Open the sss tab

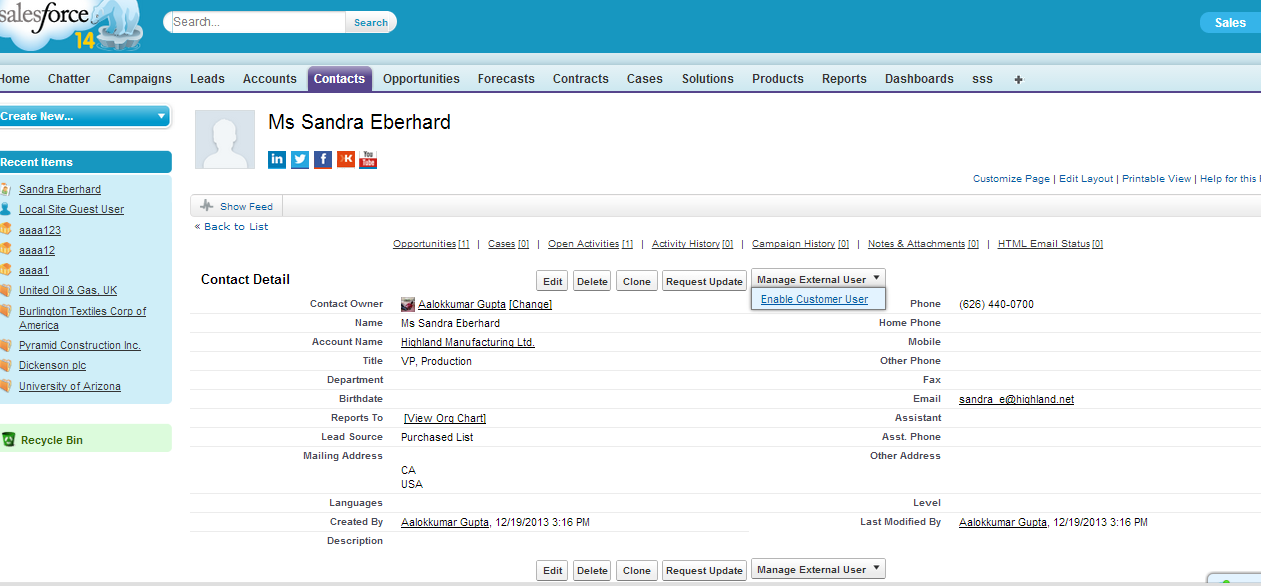coord(983,79)
